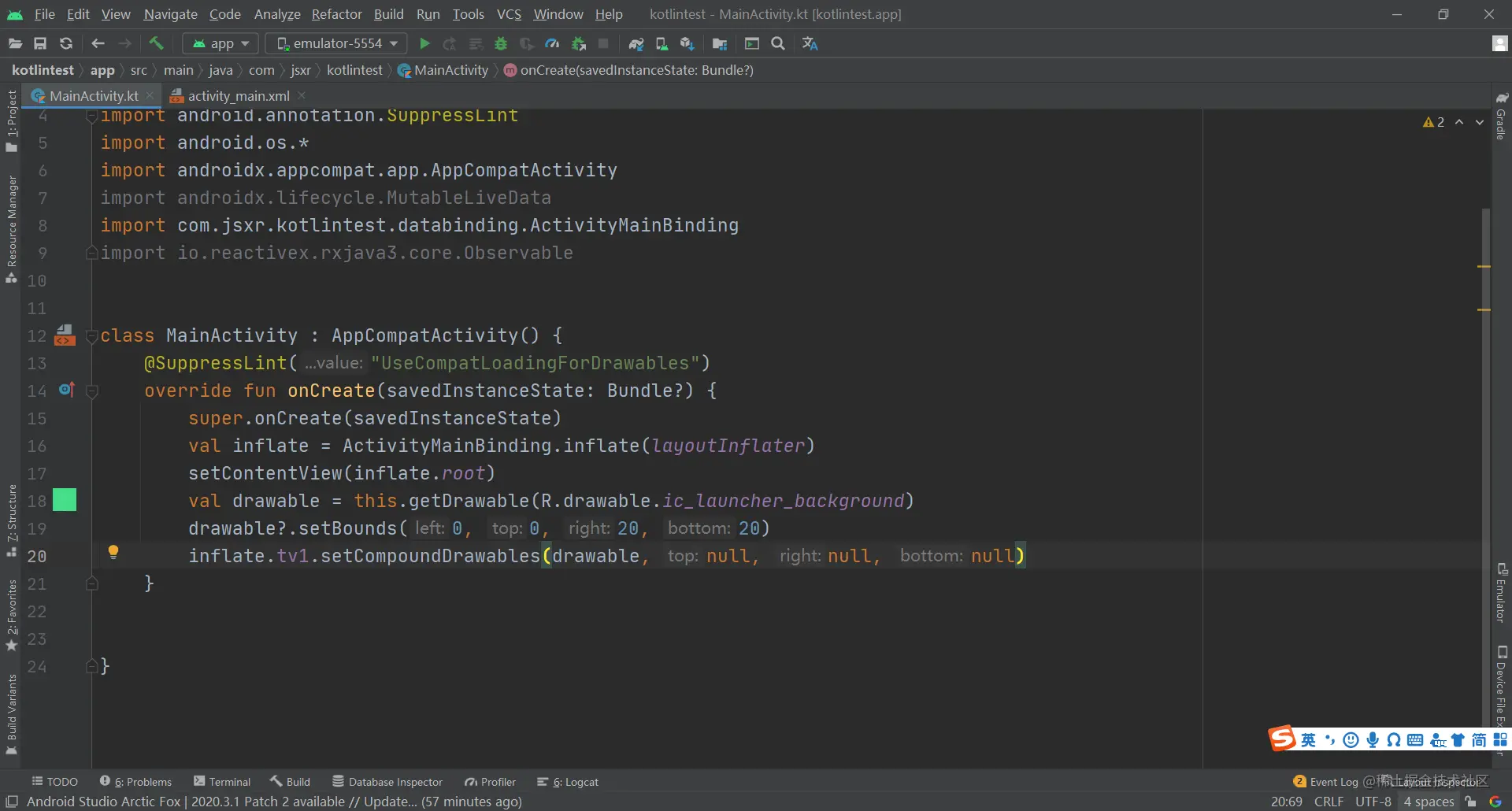Save all files with the floppy icon
Image resolution: width=1512 pixels, height=811 pixels.
(x=40, y=43)
